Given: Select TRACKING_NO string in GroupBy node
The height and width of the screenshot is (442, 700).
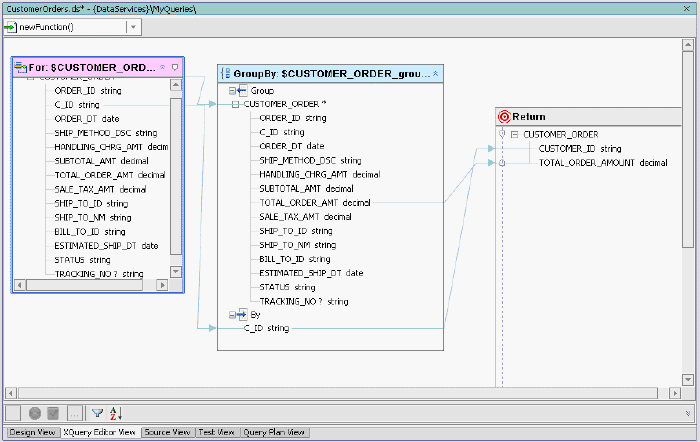Looking at the screenshot, I should [x=304, y=301].
